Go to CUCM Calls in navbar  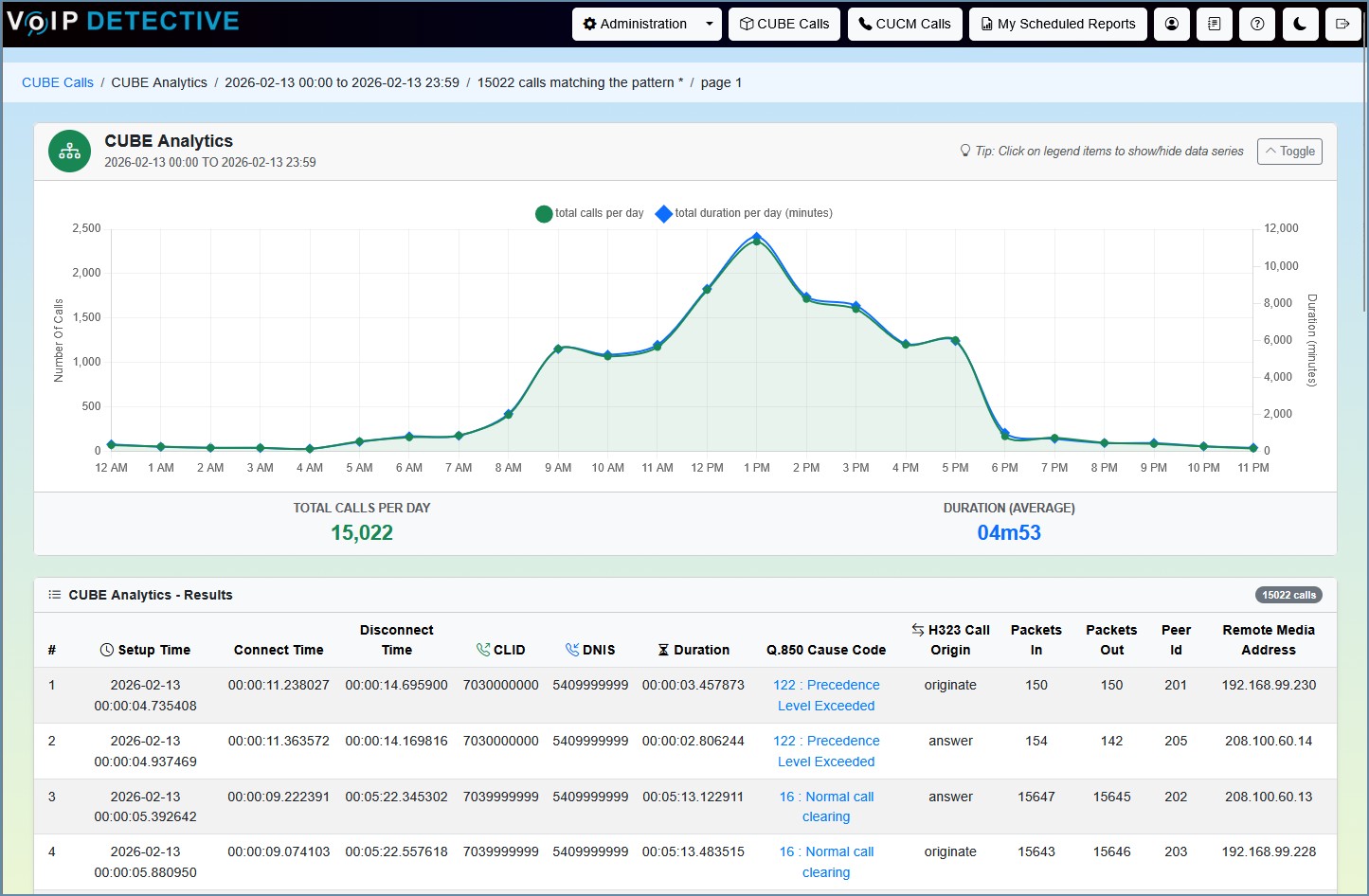(x=905, y=24)
